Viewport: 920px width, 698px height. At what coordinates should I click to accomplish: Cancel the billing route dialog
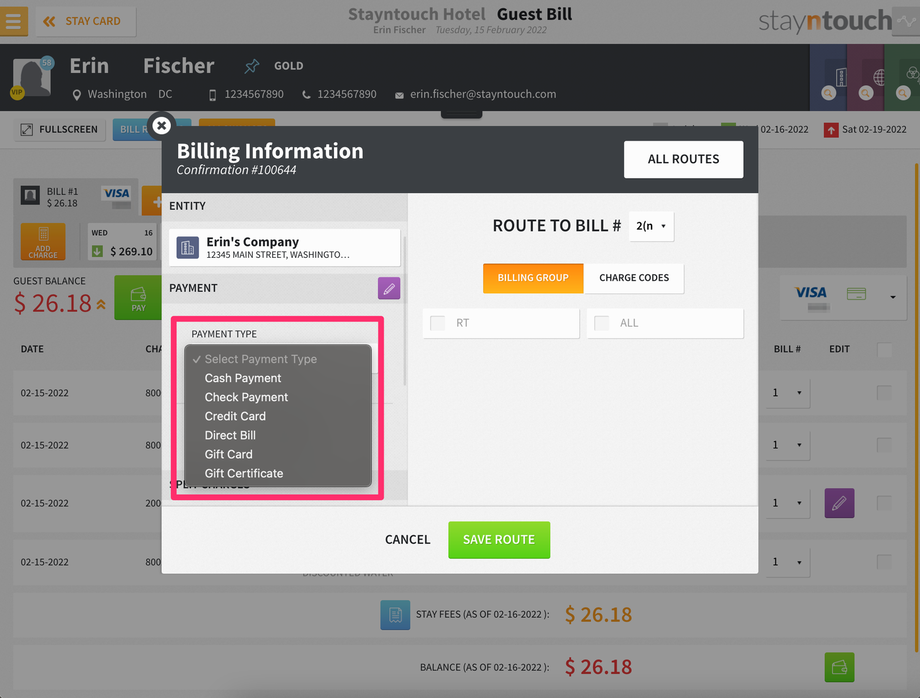pyautogui.click(x=407, y=540)
